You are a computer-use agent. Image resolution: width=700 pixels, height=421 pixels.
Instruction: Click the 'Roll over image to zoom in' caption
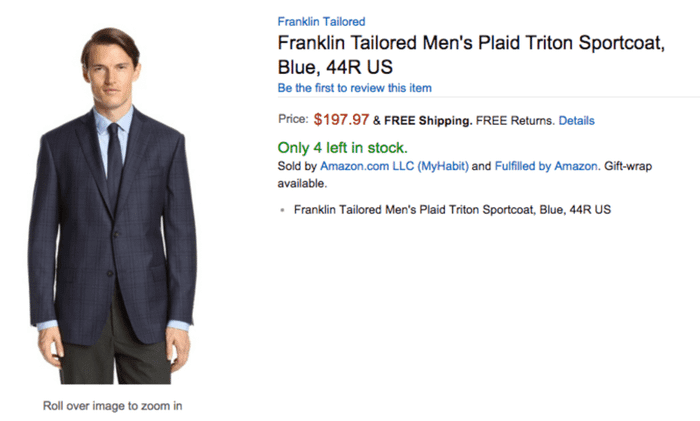pos(112,406)
